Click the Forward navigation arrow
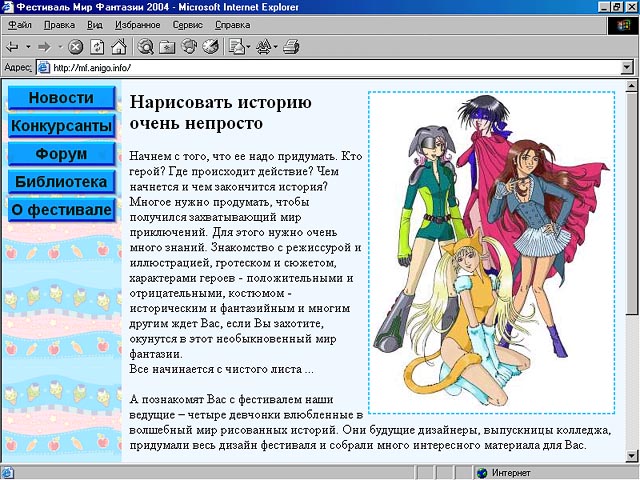The image size is (640, 480). [x=45, y=46]
